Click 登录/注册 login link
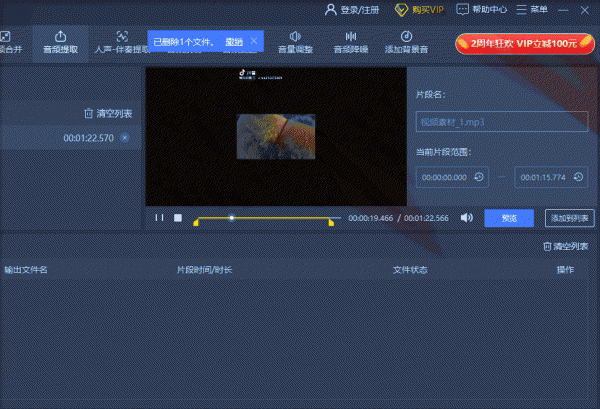The image size is (600, 409). tap(352, 10)
